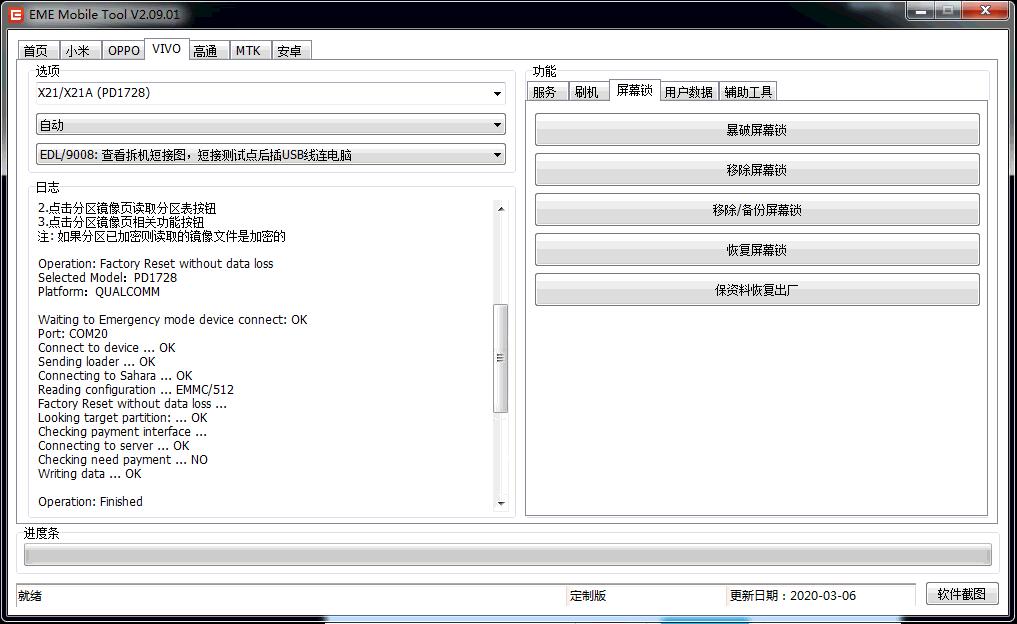Image resolution: width=1017 pixels, height=624 pixels.
Task: Click the 'Writing data ... OK' log line
Action: pos(90,474)
